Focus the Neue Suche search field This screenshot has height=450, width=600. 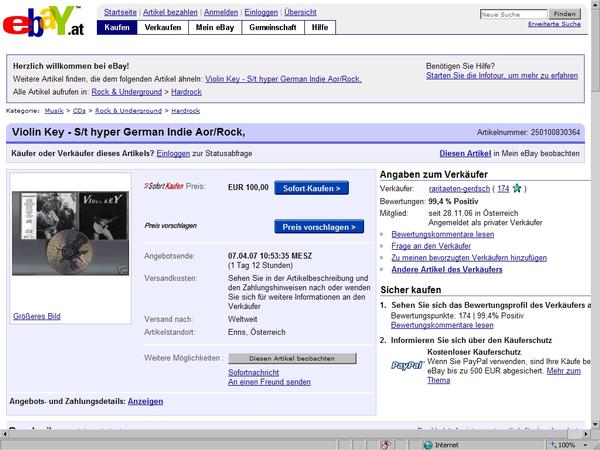(513, 14)
